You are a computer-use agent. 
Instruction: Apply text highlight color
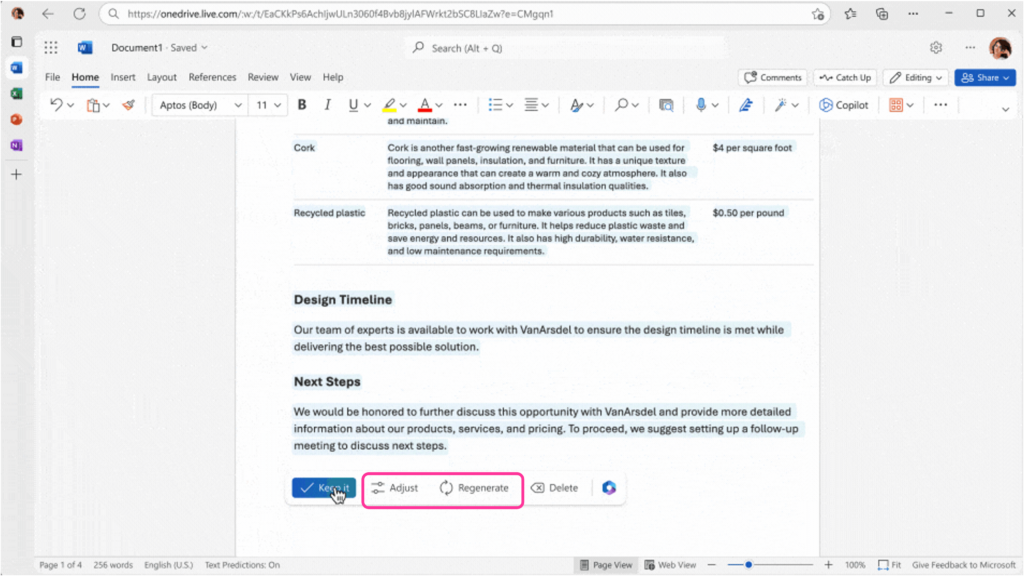391,104
